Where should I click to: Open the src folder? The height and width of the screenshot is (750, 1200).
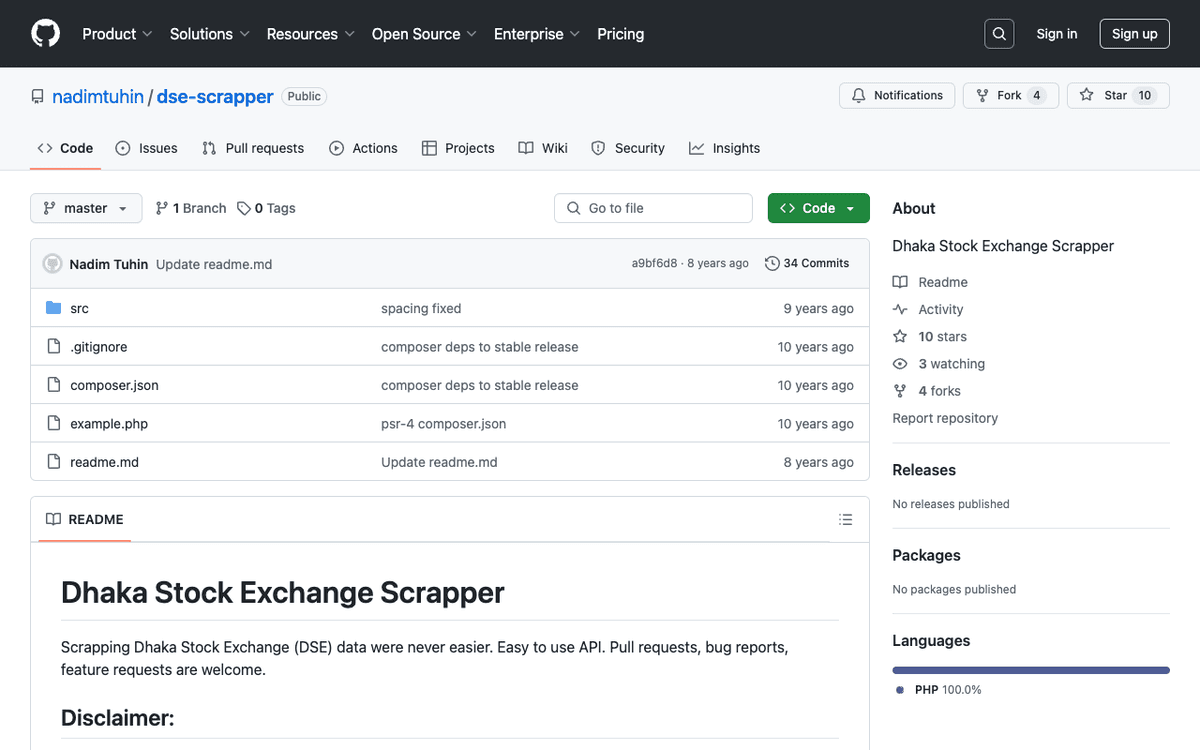[79, 308]
